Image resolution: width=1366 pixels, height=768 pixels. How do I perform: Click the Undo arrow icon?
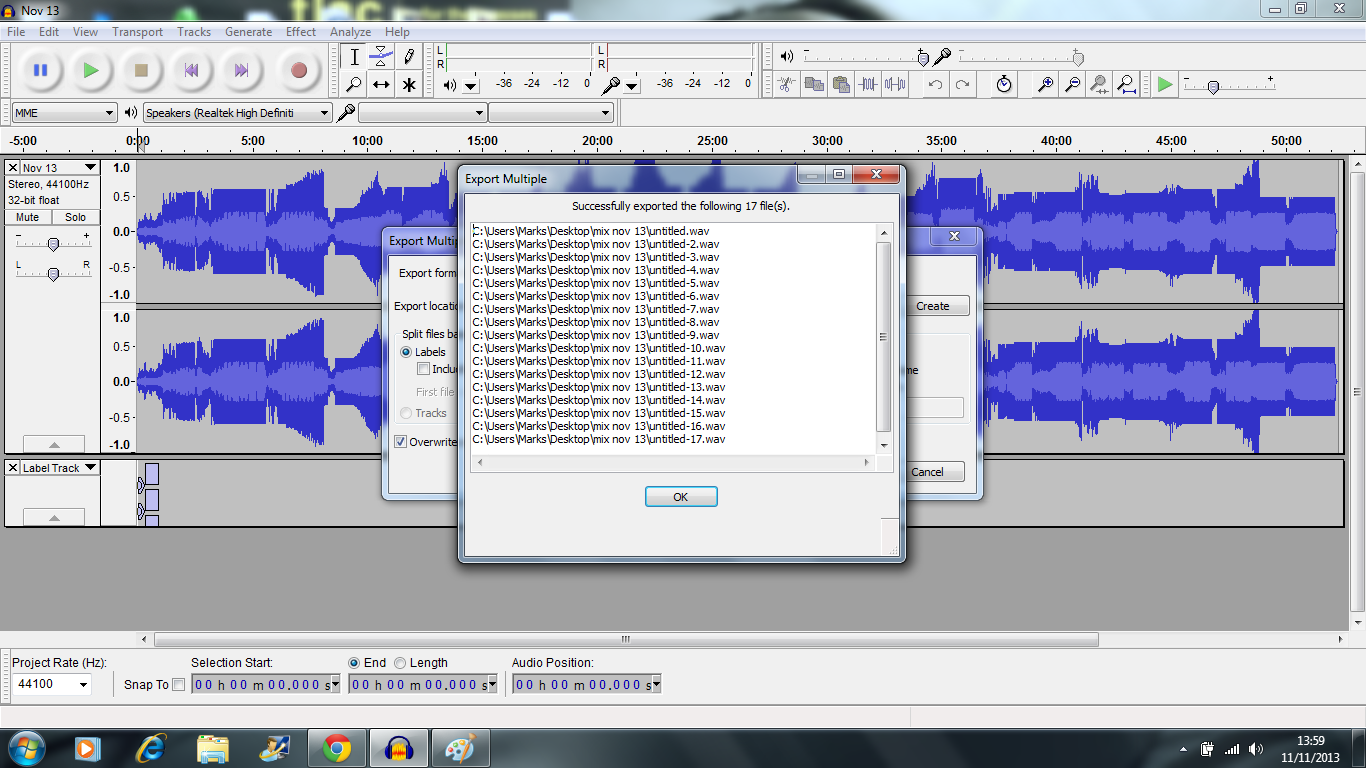[935, 85]
